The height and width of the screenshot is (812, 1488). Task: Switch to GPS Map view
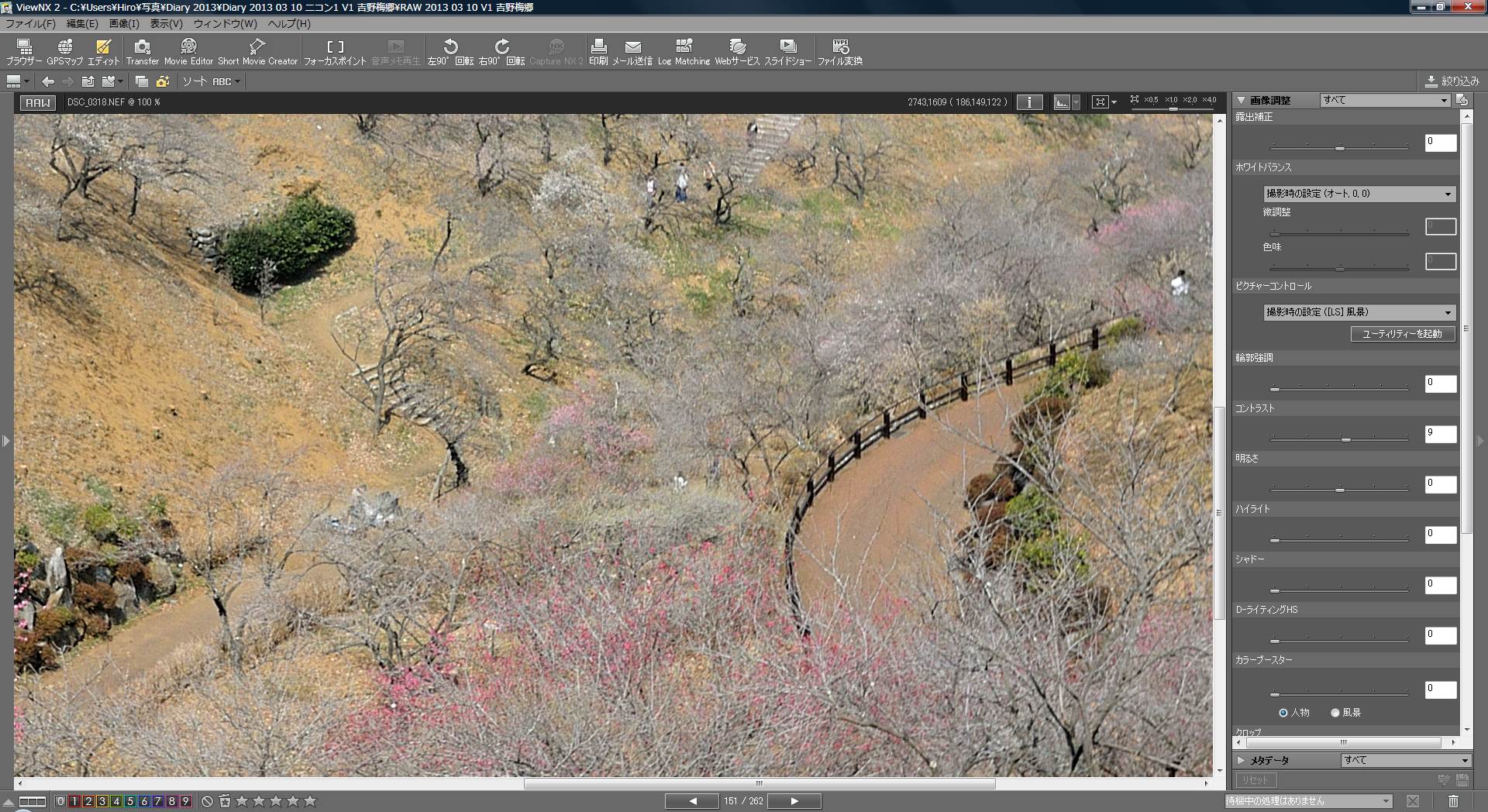[x=64, y=52]
